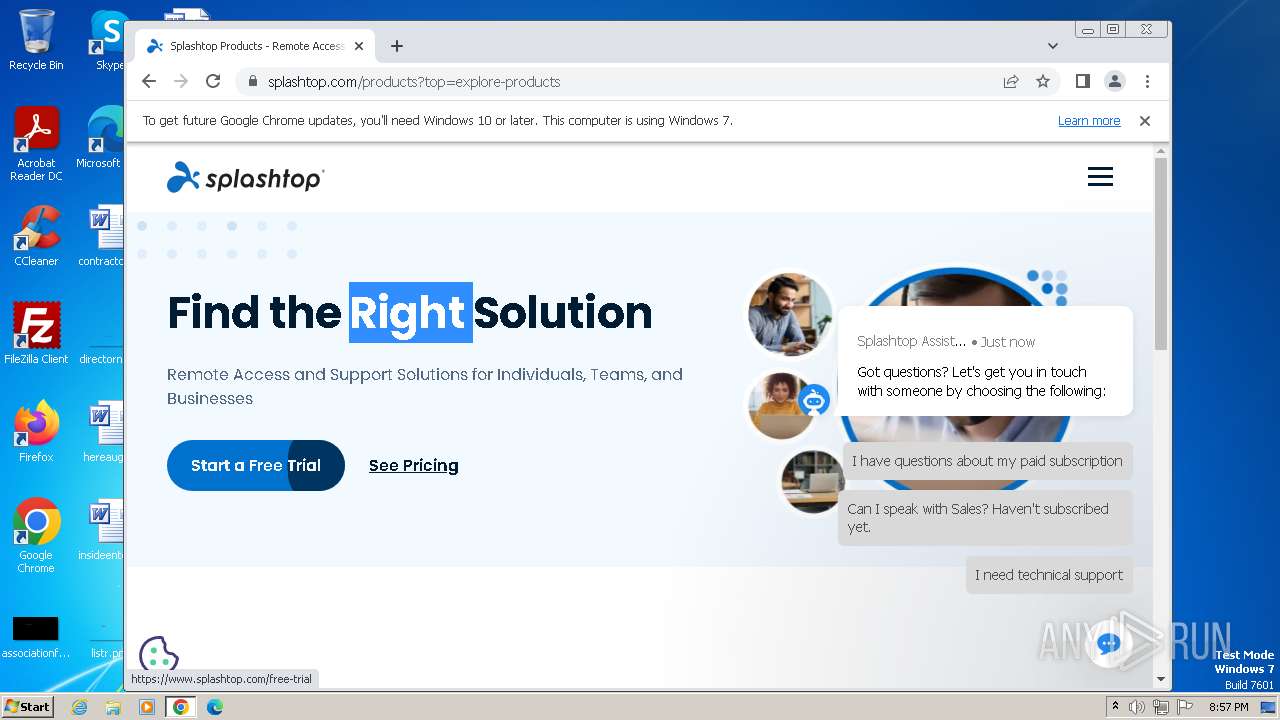The image size is (1280, 720).
Task: Open the Action Center flag icon
Action: 1183,707
